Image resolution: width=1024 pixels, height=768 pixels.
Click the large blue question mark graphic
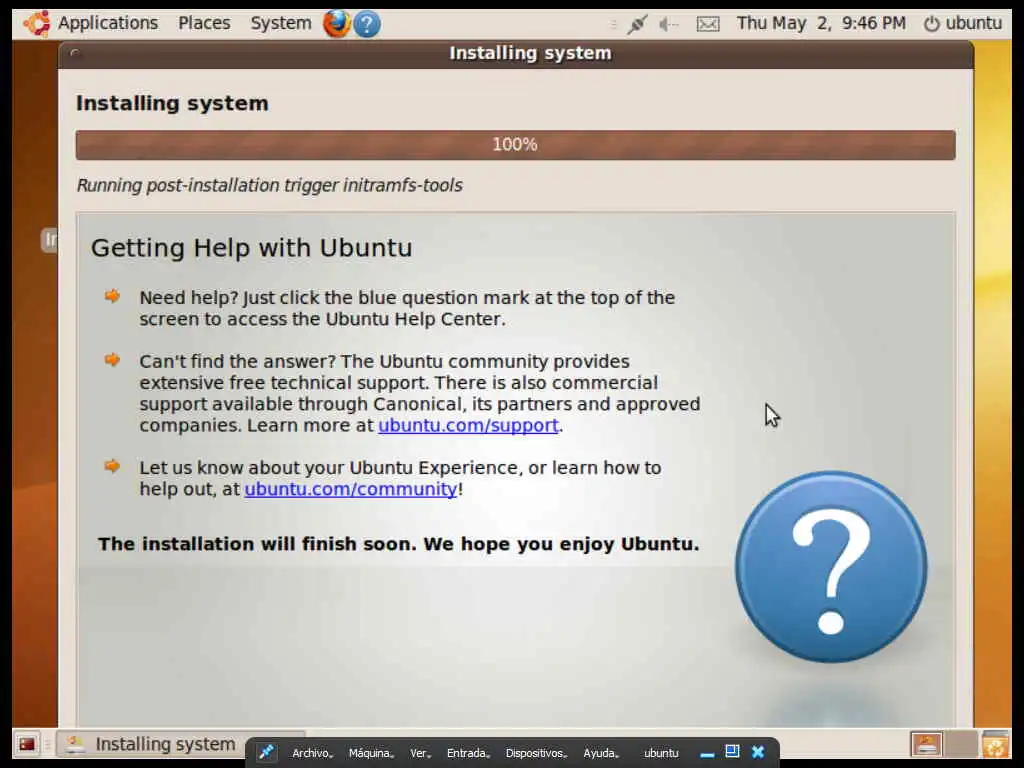coord(831,567)
